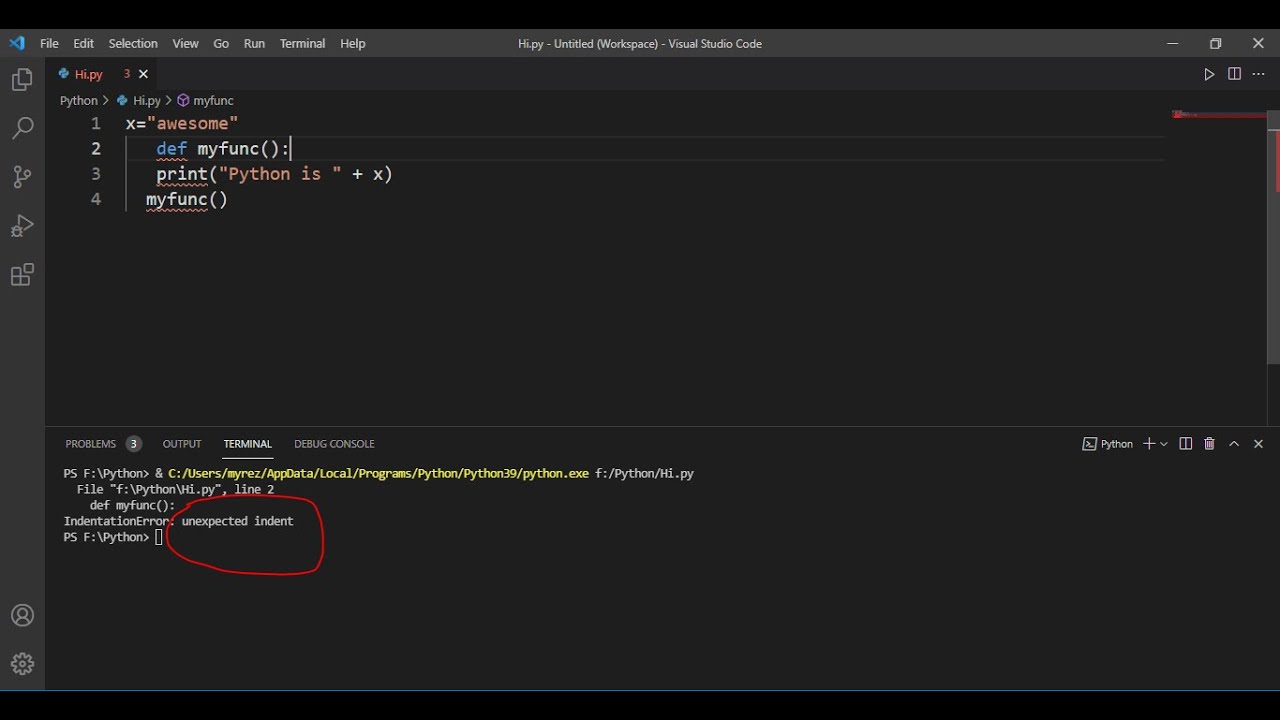Viewport: 1280px width, 720px height.
Task: Open the Accounts menu icon
Action: pos(22,616)
